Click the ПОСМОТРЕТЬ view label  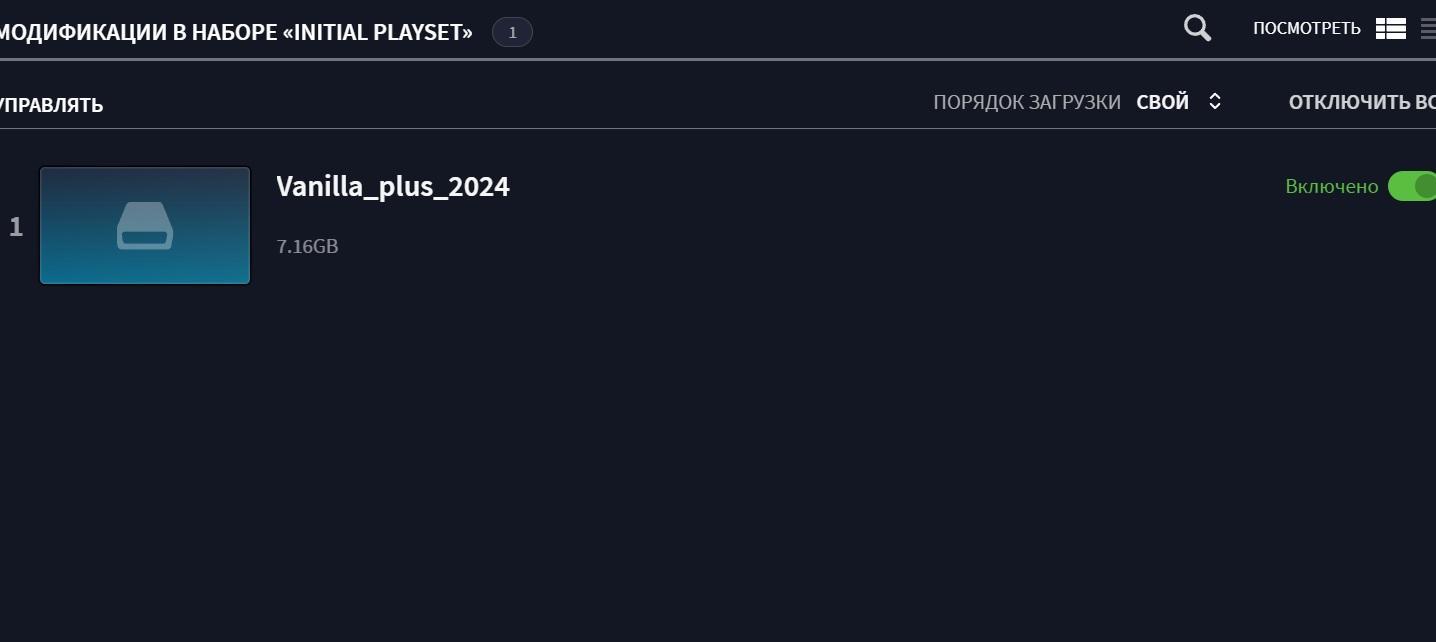click(x=1306, y=29)
